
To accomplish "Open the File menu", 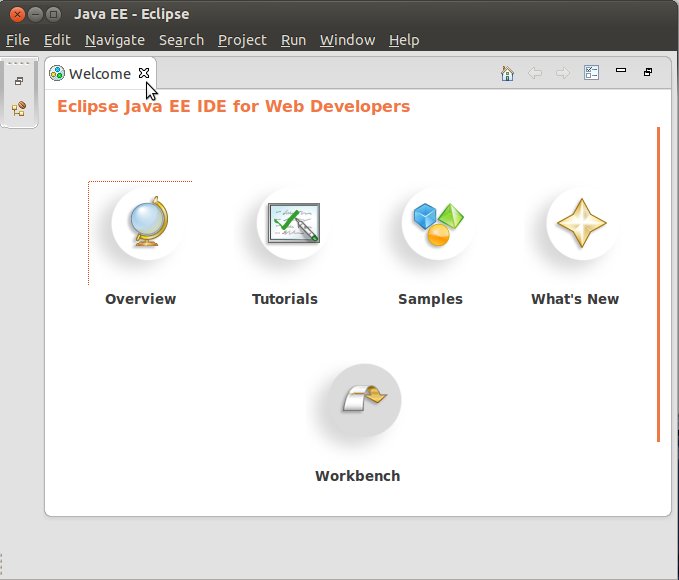I will click(x=18, y=40).
